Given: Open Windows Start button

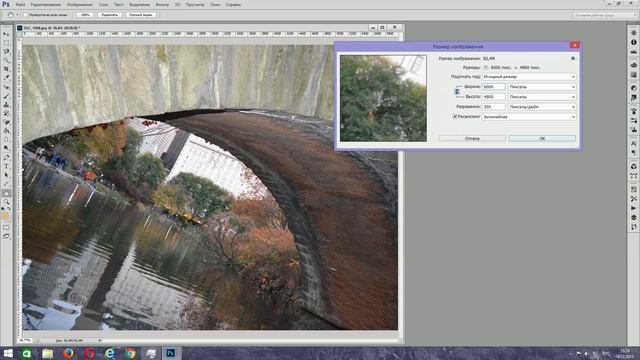Looking at the screenshot, I should point(8,353).
